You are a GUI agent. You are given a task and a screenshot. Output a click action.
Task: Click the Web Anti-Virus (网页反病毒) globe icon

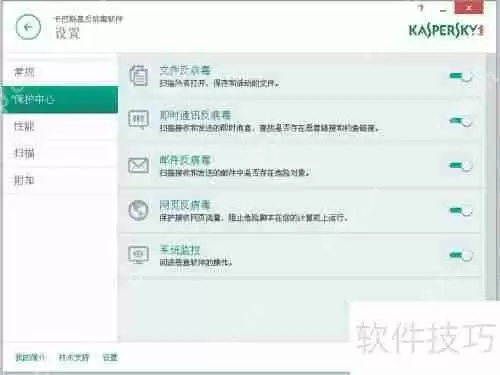click(x=138, y=210)
